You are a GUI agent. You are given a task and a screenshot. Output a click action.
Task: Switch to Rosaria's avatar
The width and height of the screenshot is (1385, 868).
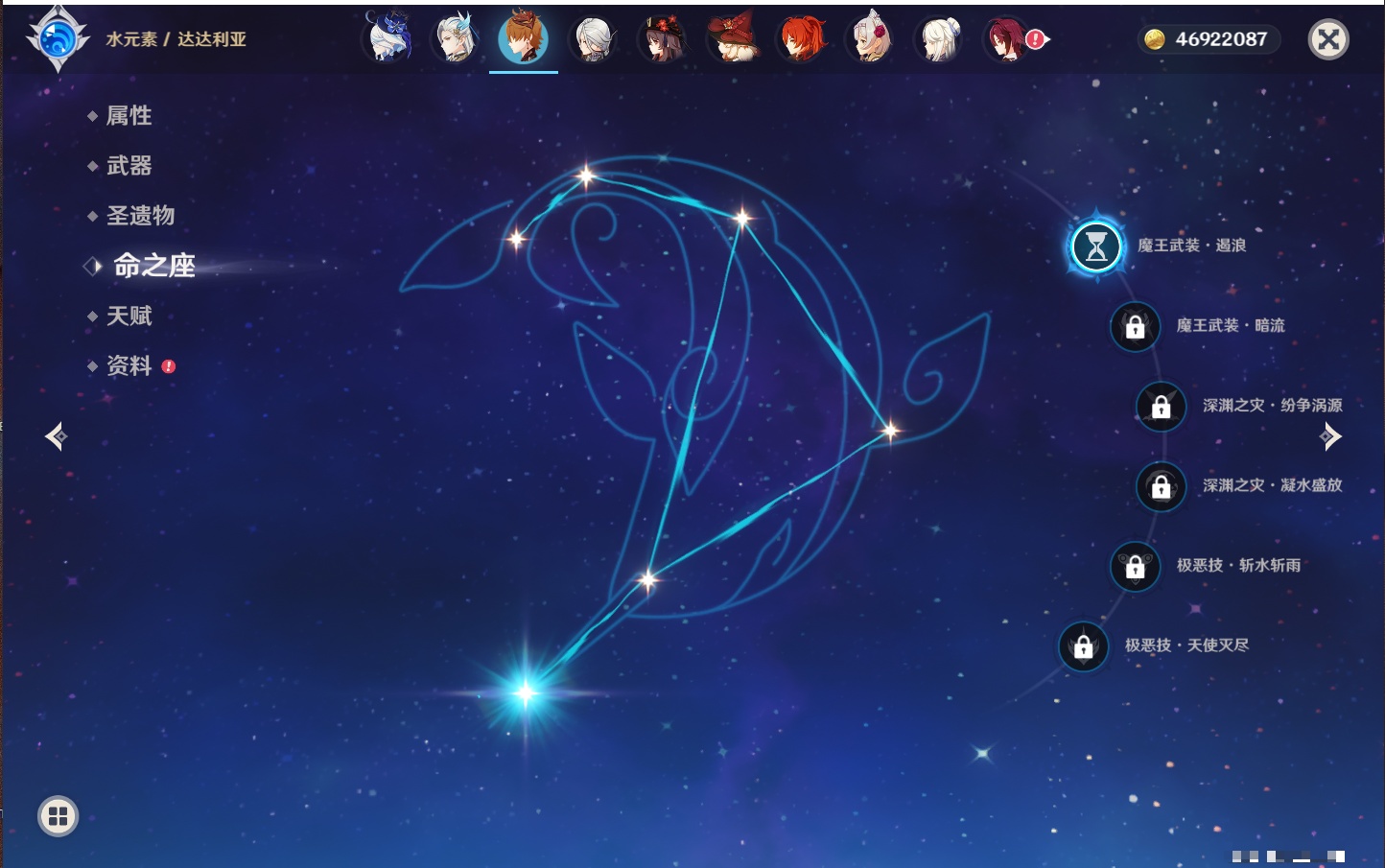click(x=1006, y=38)
